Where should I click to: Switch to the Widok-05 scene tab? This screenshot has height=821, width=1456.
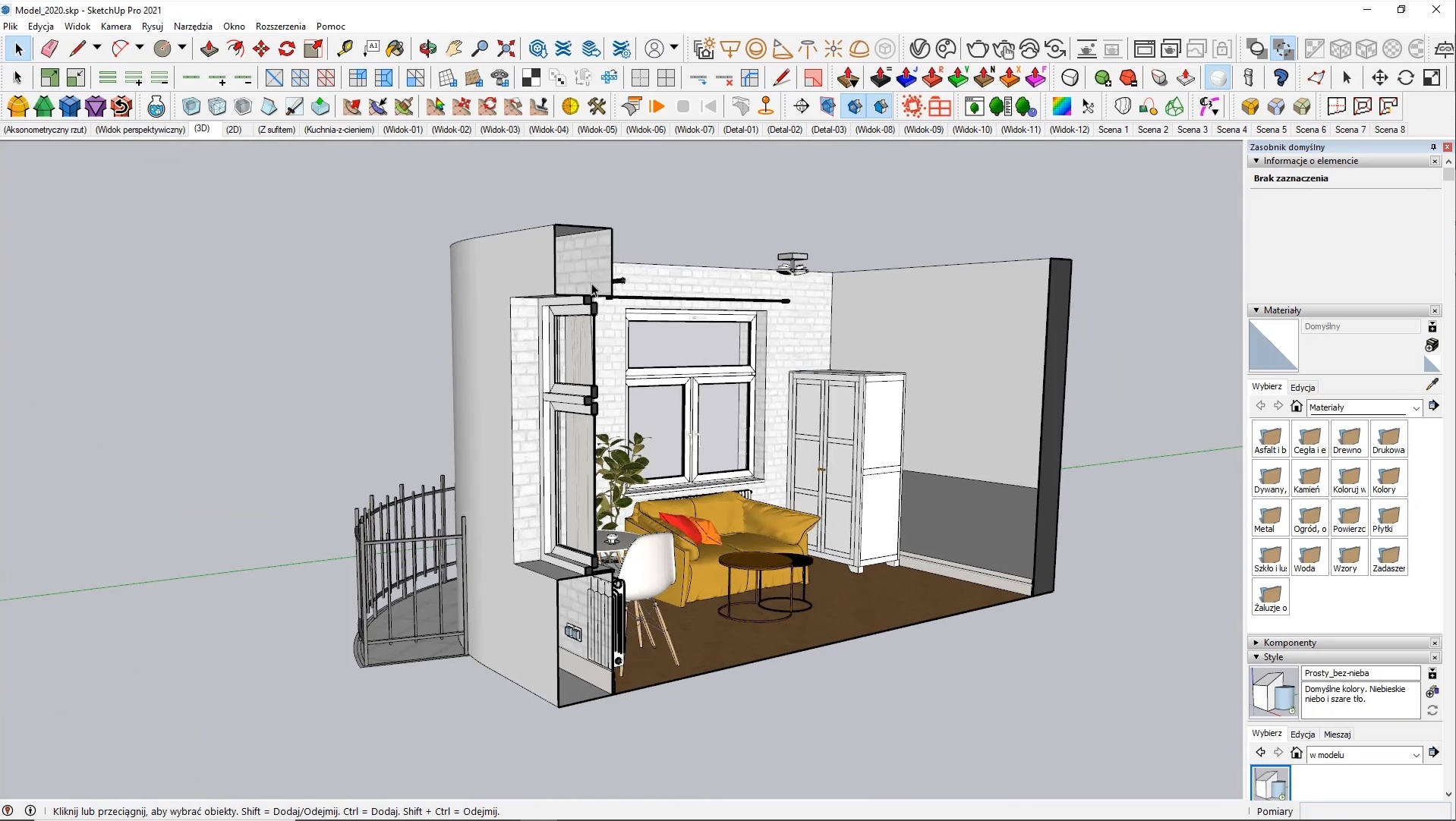coord(597,130)
